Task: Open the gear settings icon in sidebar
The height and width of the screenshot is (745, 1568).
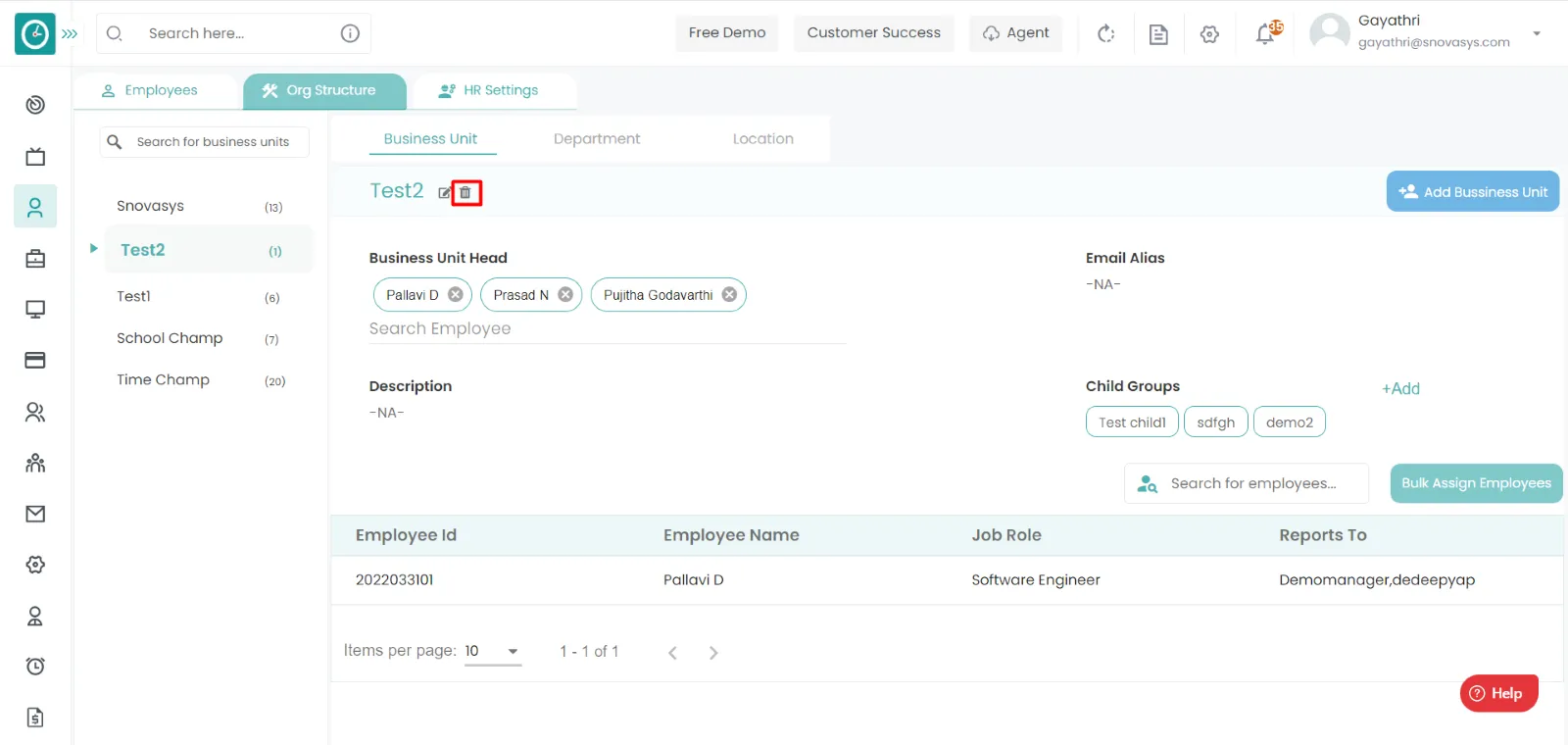Action: pos(35,565)
